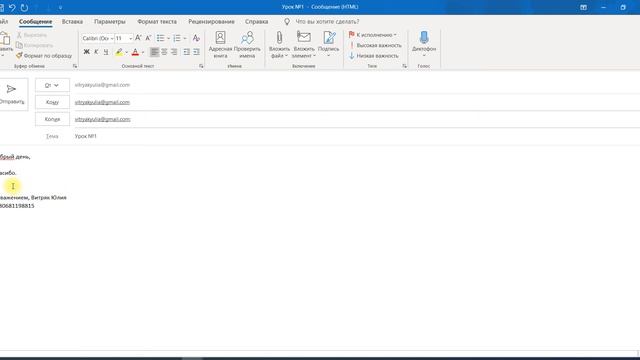Image resolution: width=640 pixels, height=360 pixels.
Task: Decrease font size with small A button
Action: [x=148, y=38]
